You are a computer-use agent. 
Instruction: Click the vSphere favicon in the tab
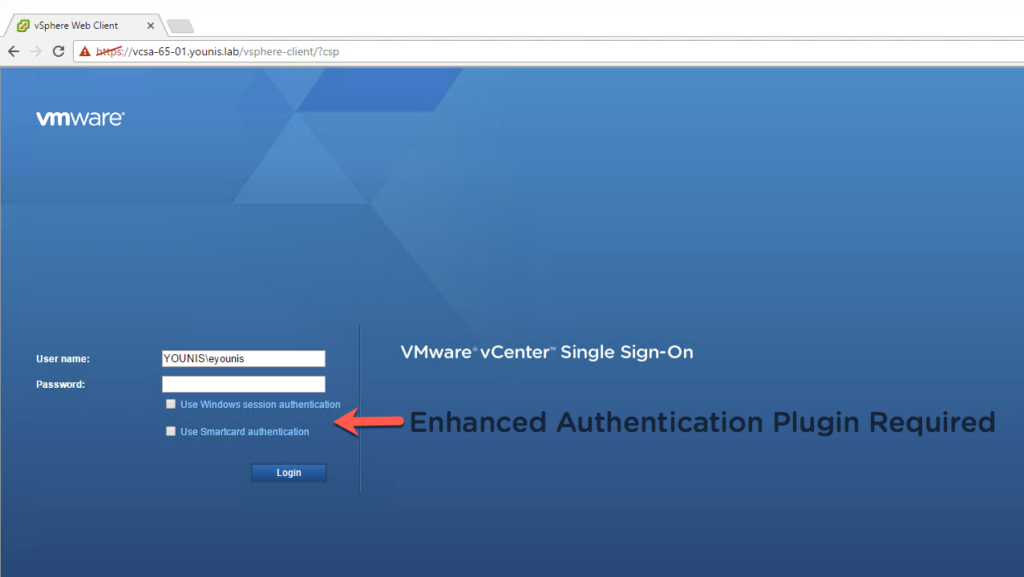pyautogui.click(x=23, y=26)
